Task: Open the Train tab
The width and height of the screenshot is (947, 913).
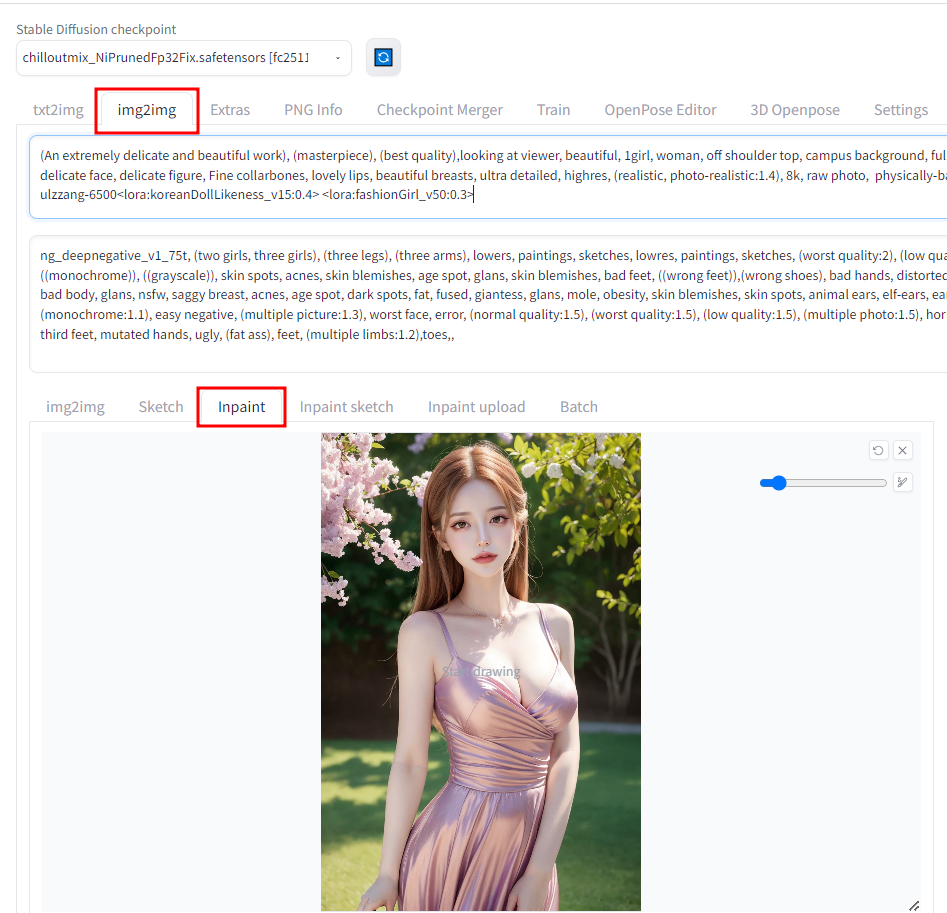Action: click(553, 110)
